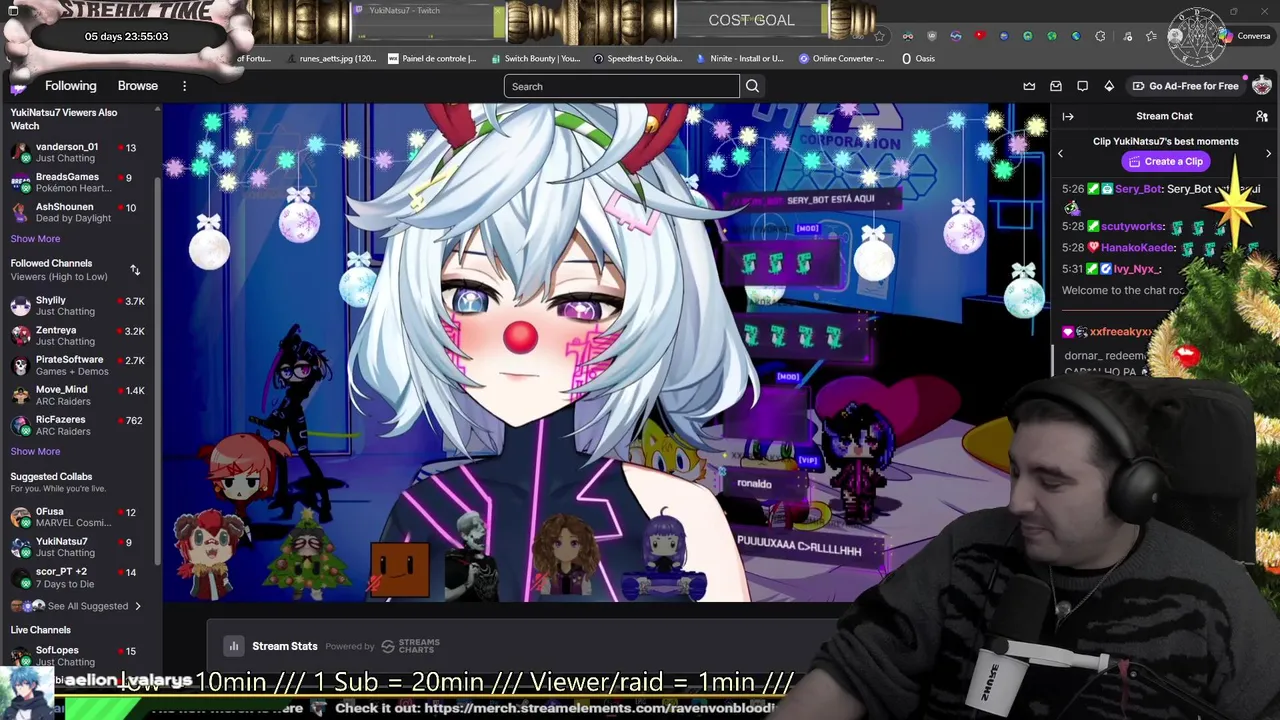Open the Twitch home logo
Viewport: 1280px width, 720px height.
[x=18, y=87]
